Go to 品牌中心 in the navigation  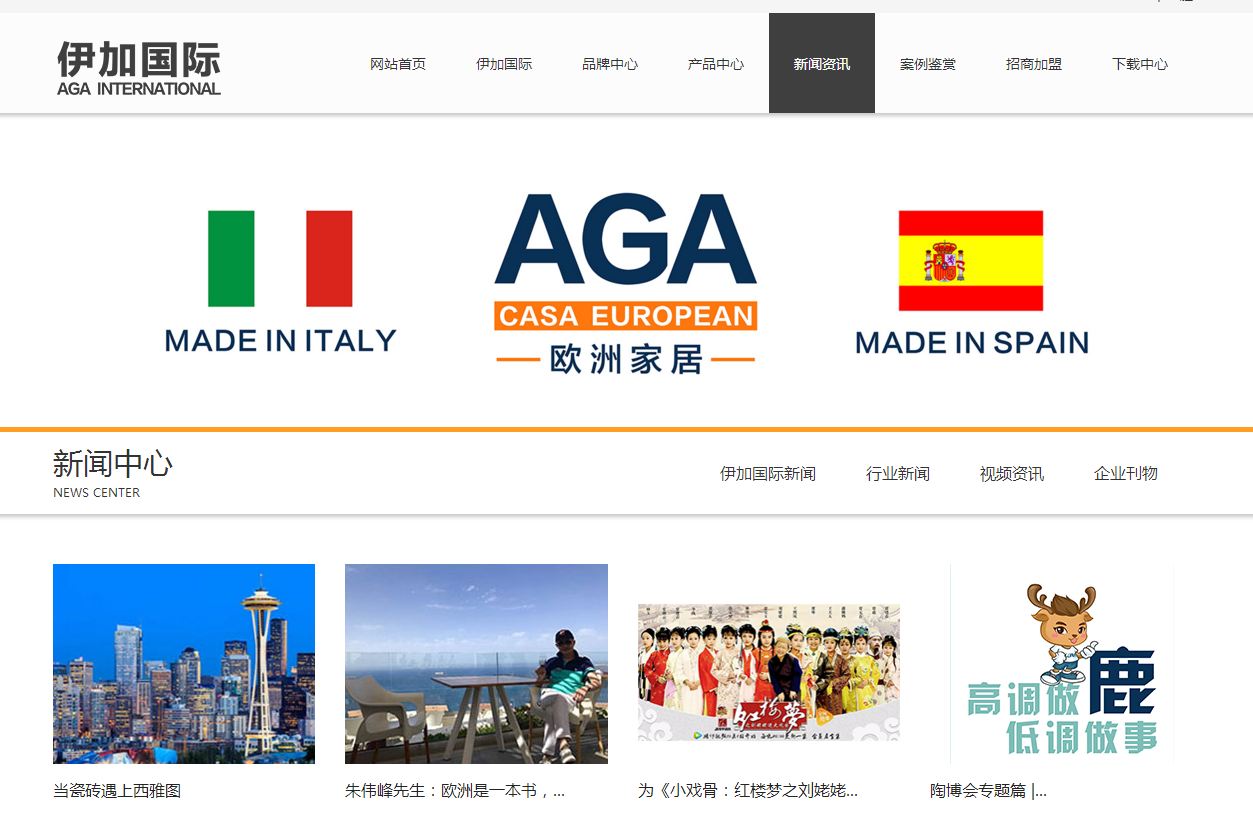610,64
